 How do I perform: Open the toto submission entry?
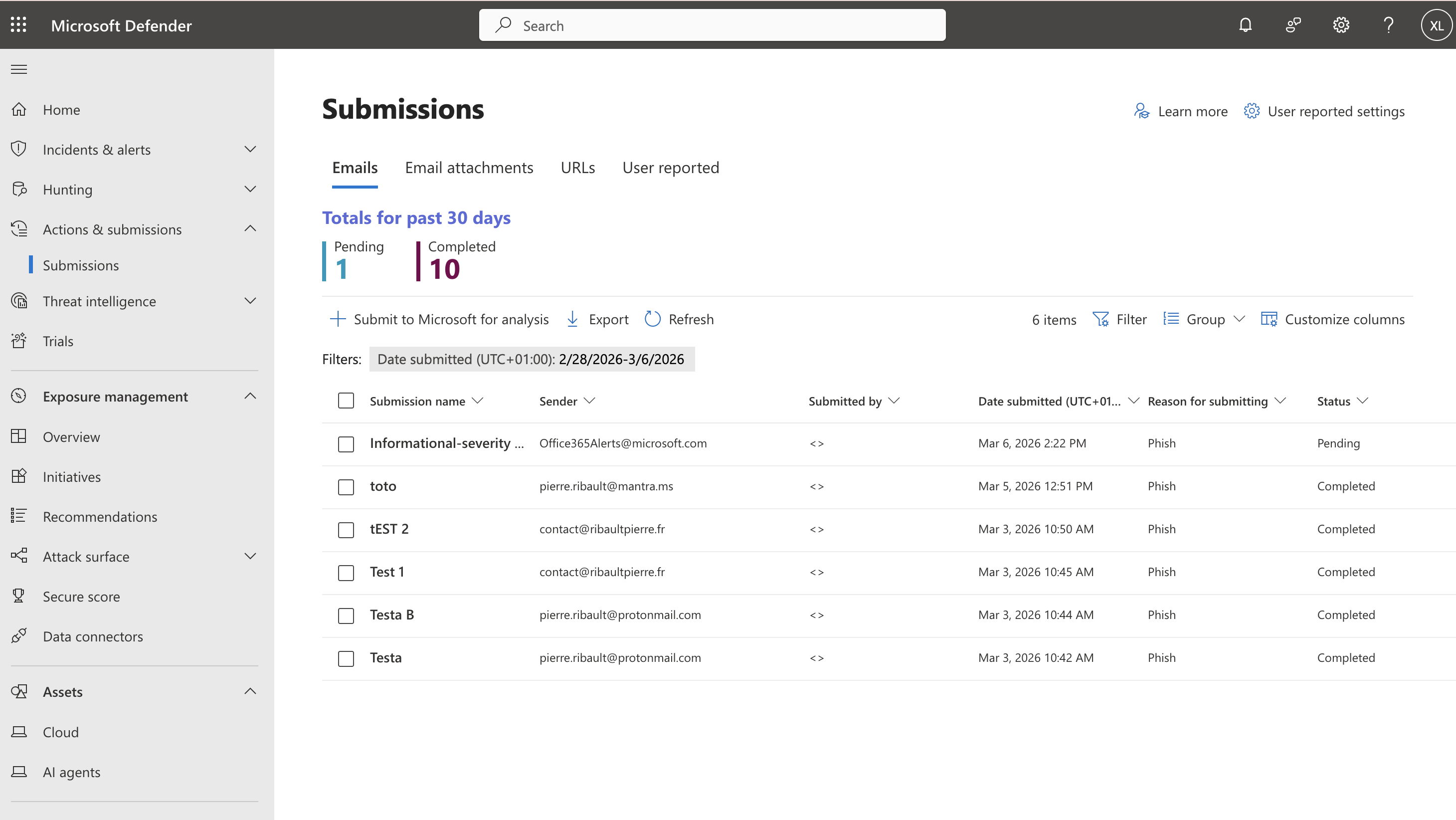(x=382, y=486)
